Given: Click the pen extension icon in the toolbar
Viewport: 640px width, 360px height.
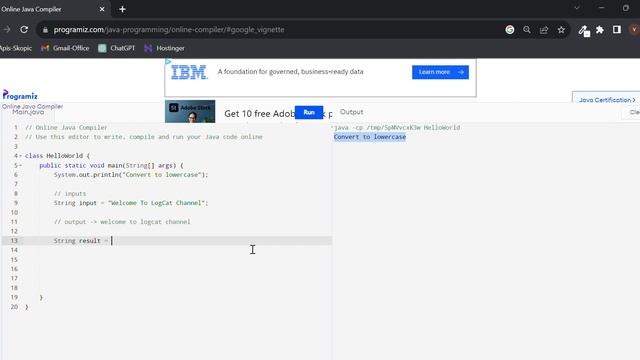Looking at the screenshot, I should coord(584,30).
